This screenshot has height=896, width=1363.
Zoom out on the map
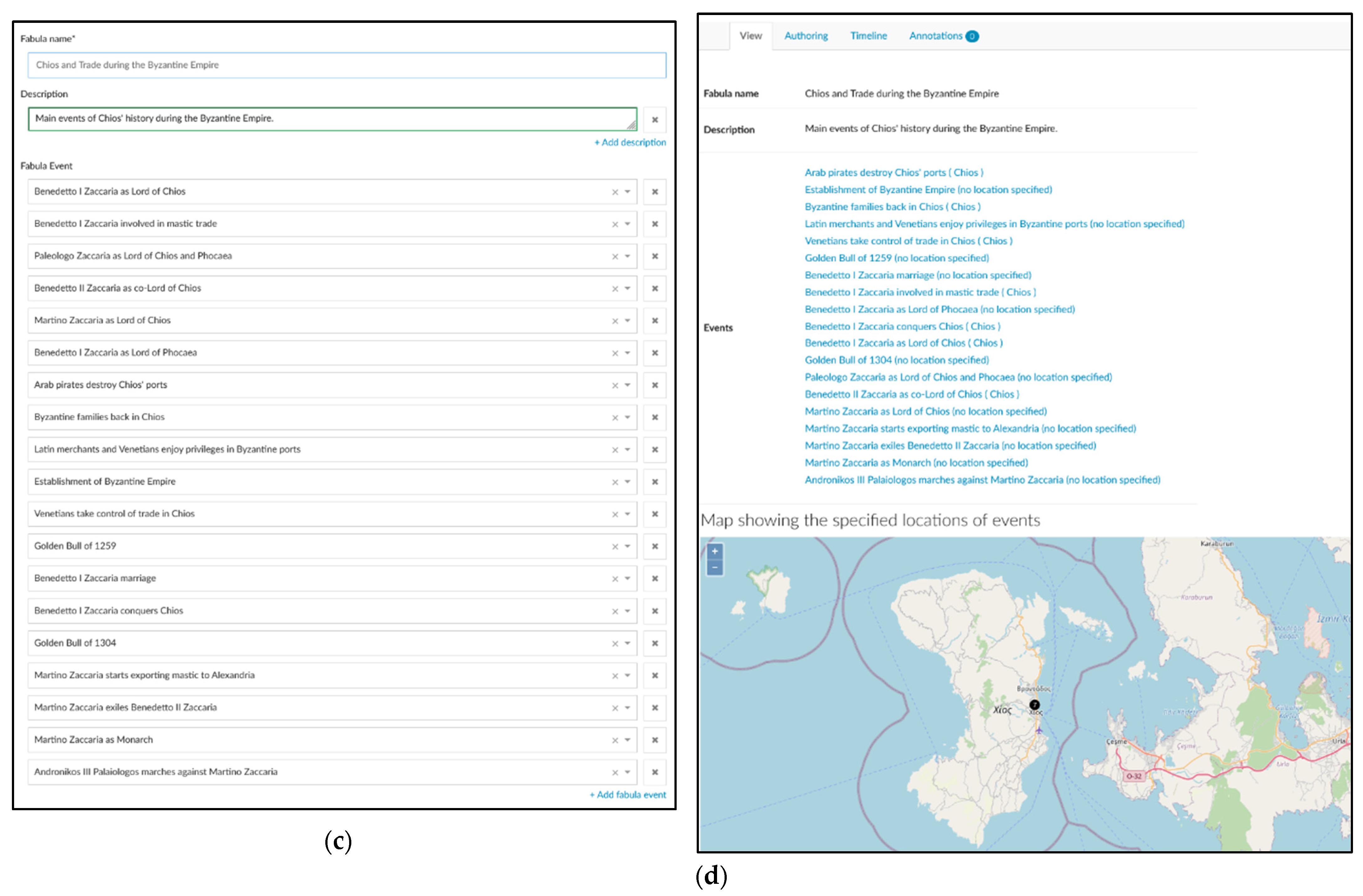pos(714,568)
